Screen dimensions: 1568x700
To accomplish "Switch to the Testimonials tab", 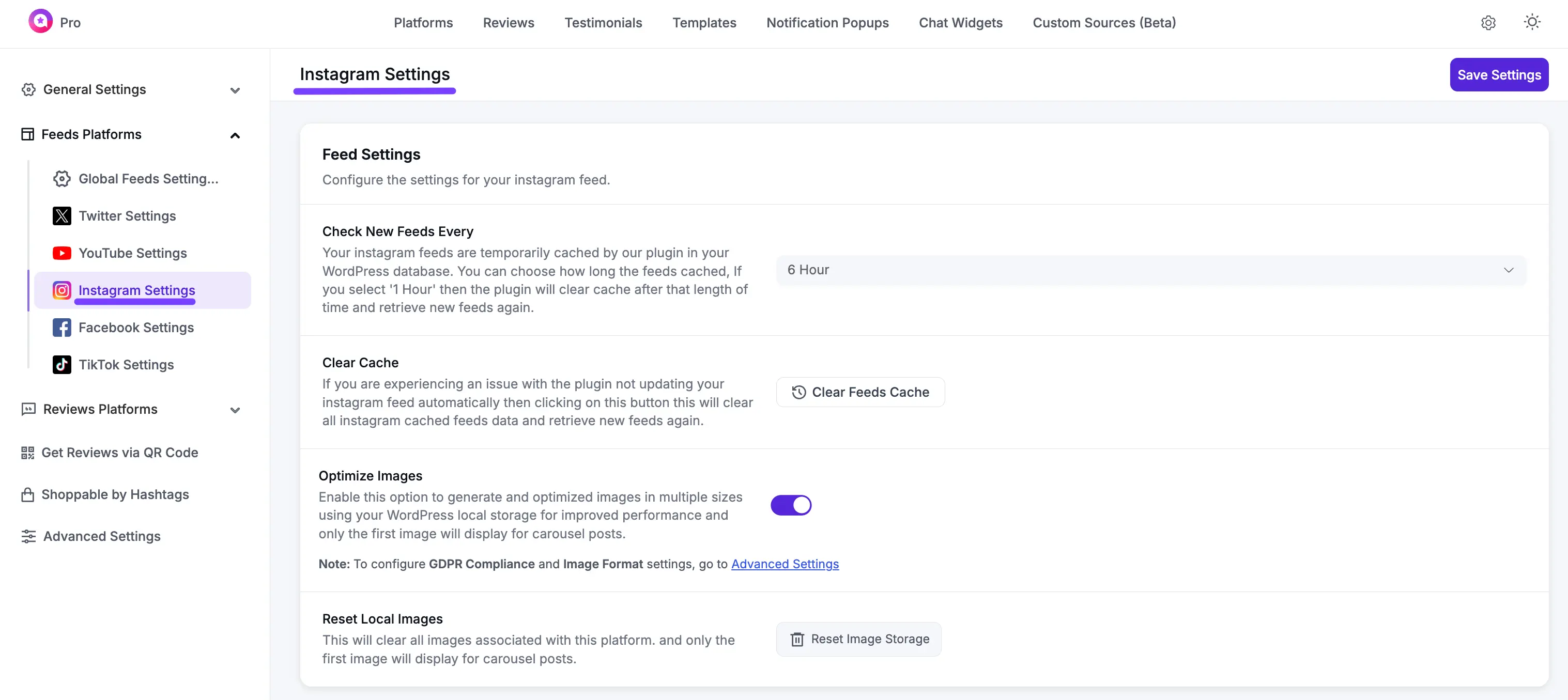I will 603,23.
